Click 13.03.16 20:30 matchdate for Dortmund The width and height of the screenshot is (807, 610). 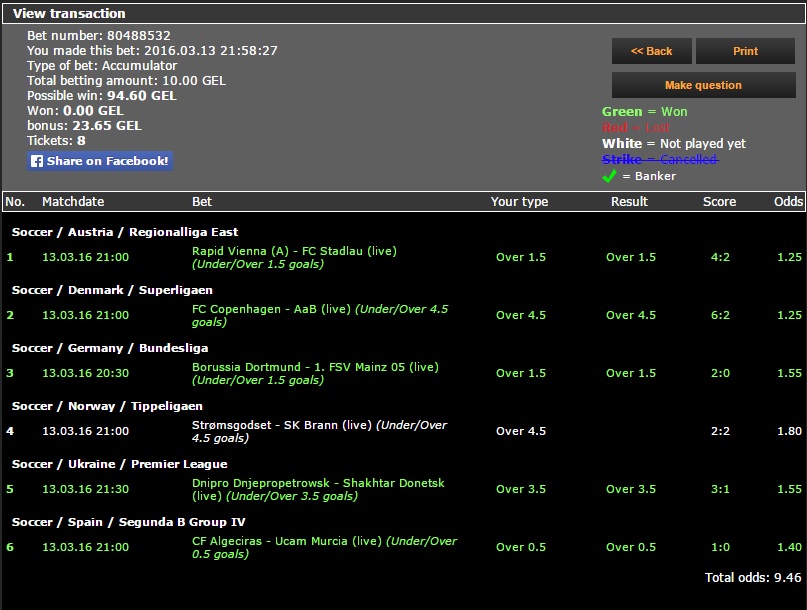coord(85,373)
